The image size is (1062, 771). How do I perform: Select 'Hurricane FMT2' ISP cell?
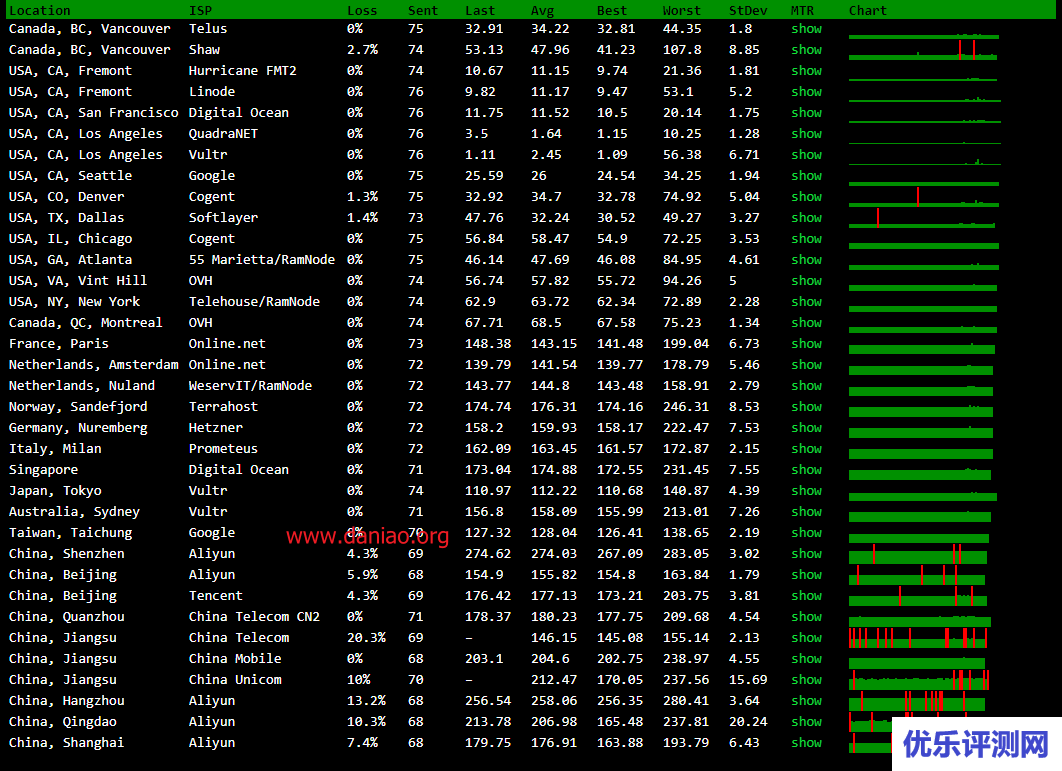242,70
